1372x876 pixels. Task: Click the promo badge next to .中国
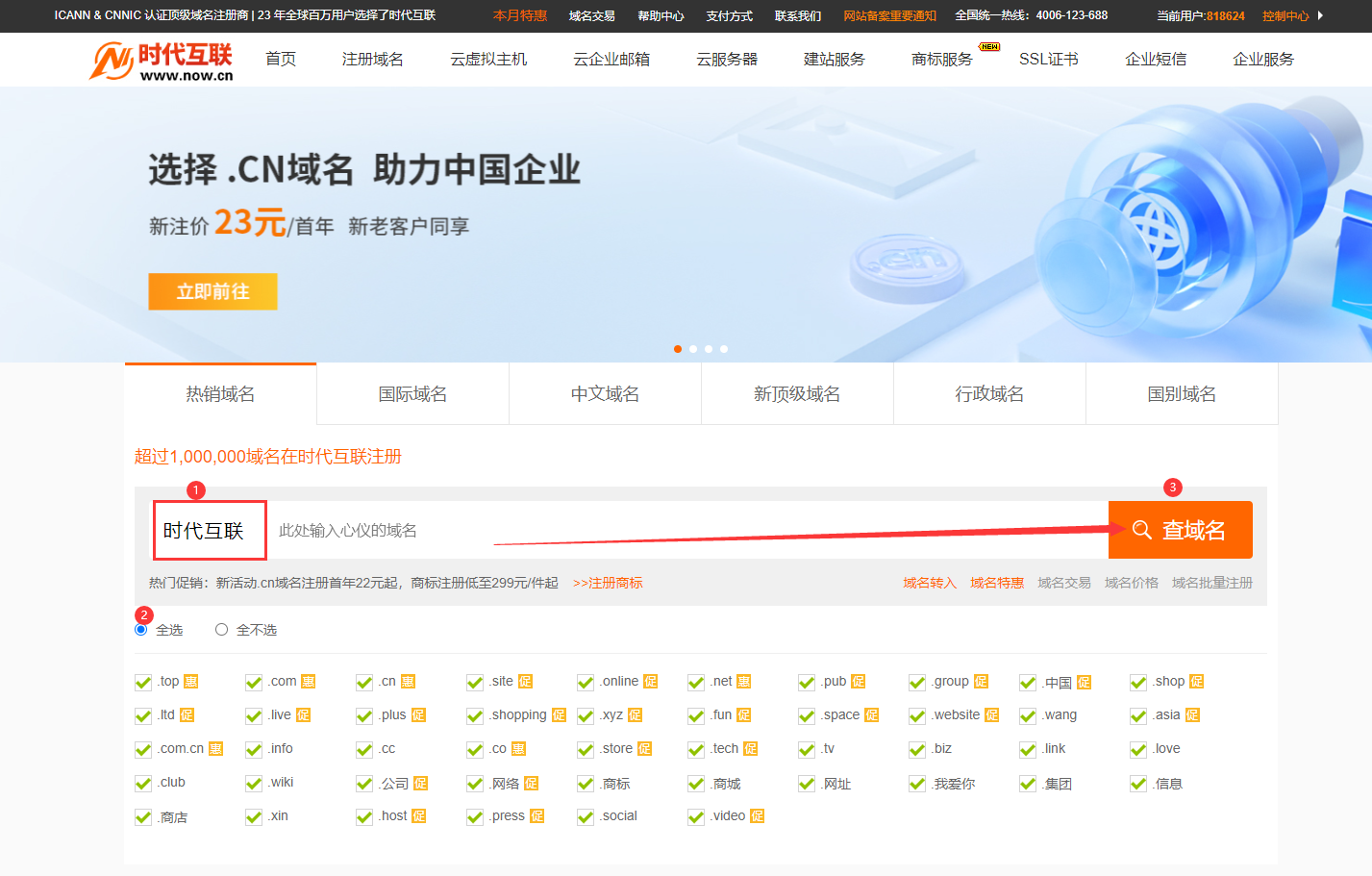pyautogui.click(x=1084, y=683)
